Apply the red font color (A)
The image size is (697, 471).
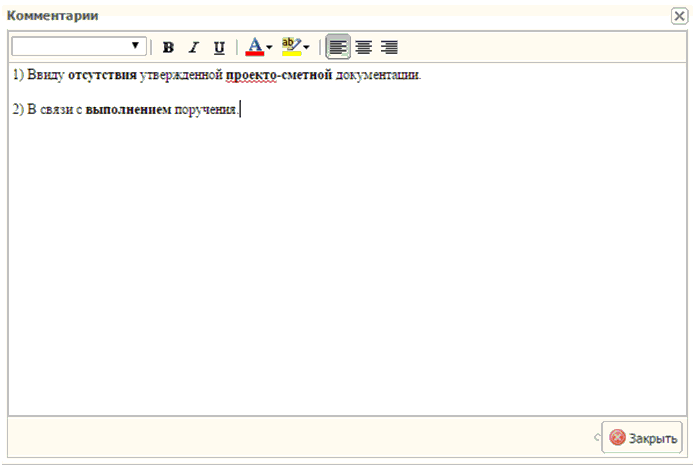pyautogui.click(x=254, y=47)
